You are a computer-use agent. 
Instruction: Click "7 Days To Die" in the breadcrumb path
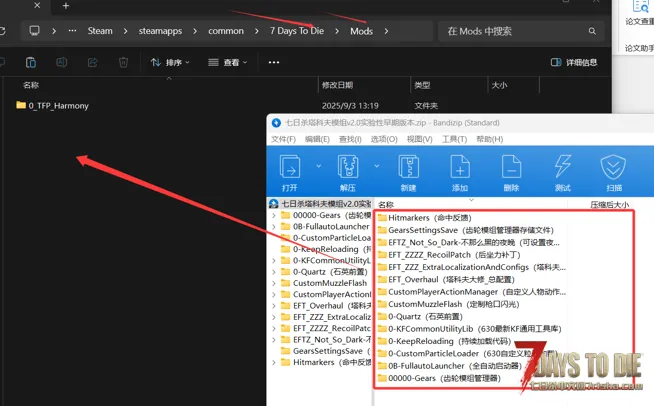pyautogui.click(x=296, y=31)
